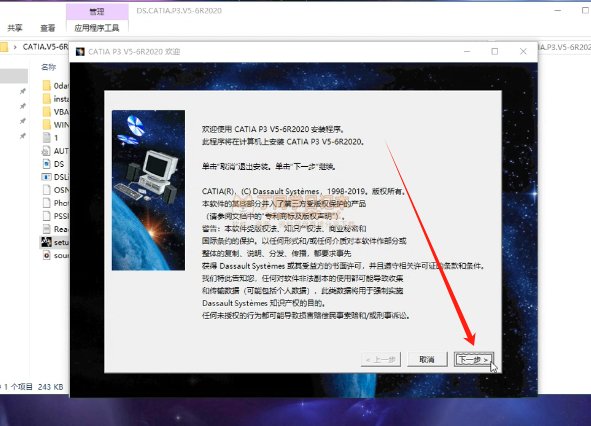Click the installer computer and globe image
The width and height of the screenshot is (591, 426).
point(148,190)
